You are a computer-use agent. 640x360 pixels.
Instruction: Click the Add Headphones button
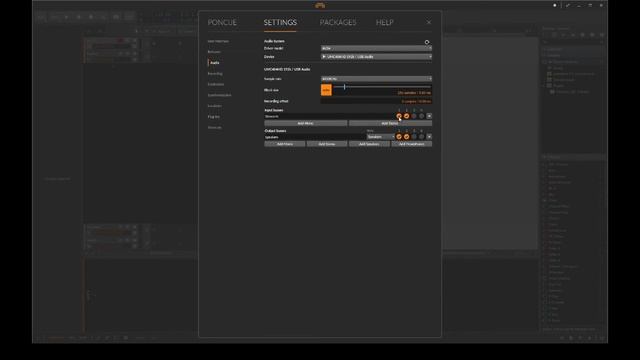point(411,144)
